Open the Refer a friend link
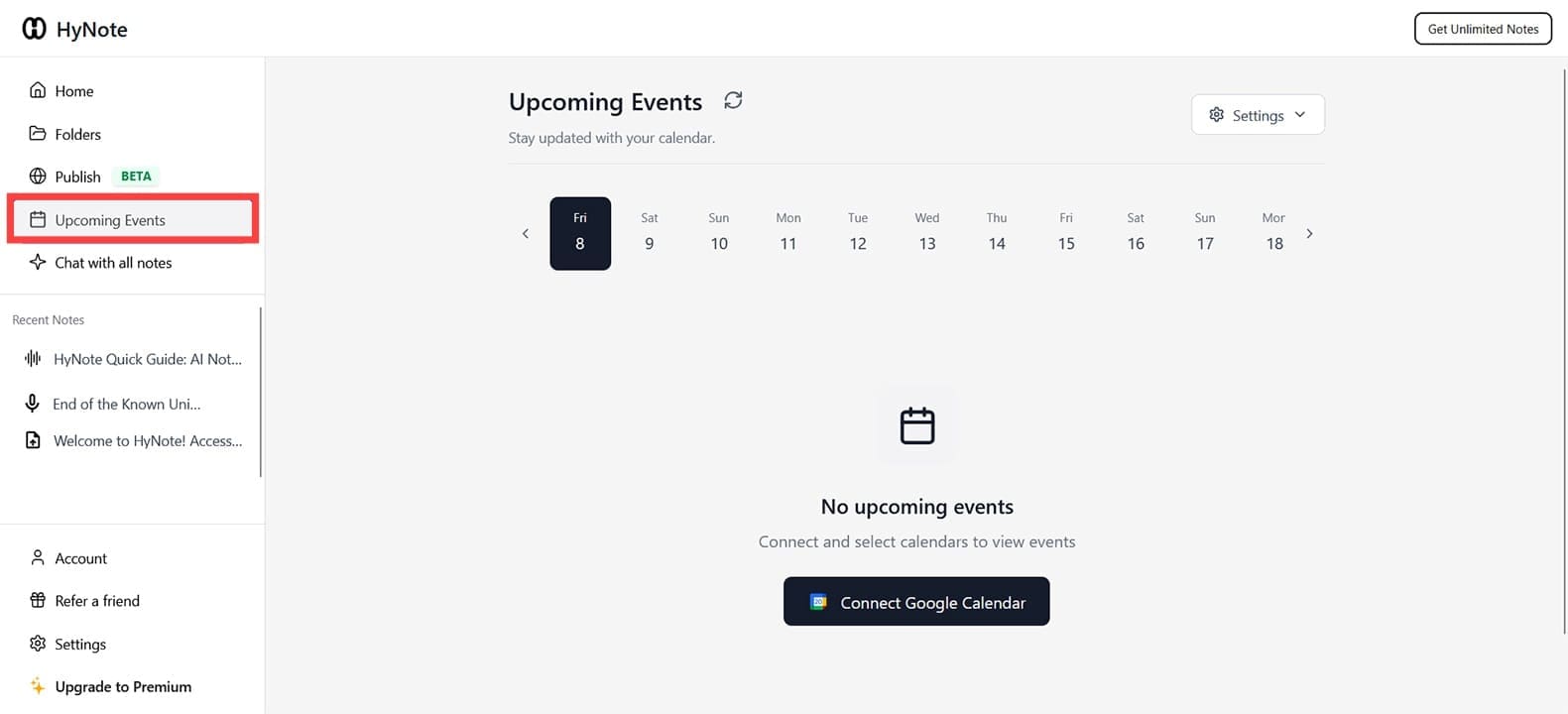1568x714 pixels. (133, 601)
